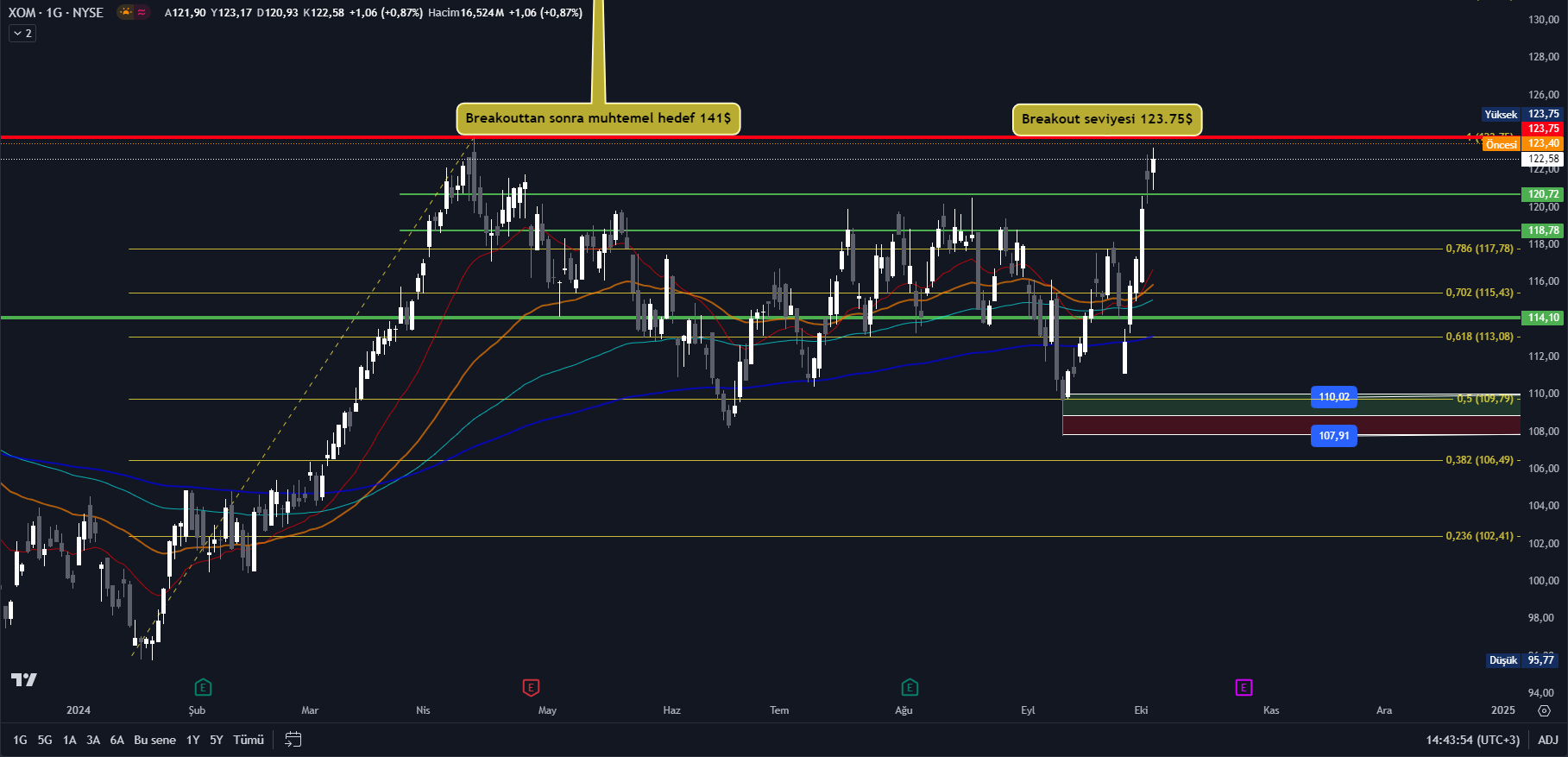The height and width of the screenshot is (757, 1568).
Task: Select the blue 110,02 position entry label
Action: pos(1334,397)
